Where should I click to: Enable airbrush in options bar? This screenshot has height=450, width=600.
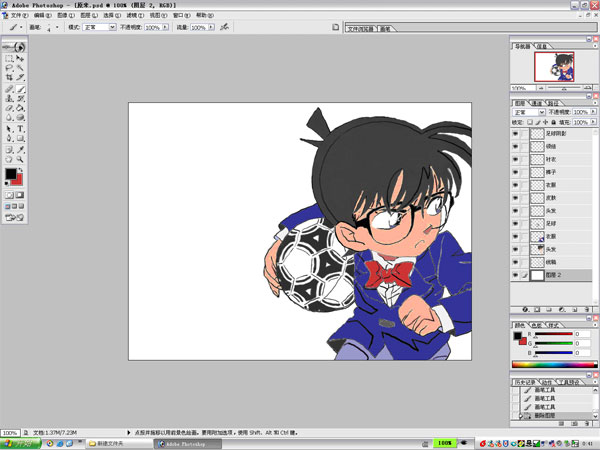(x=225, y=27)
